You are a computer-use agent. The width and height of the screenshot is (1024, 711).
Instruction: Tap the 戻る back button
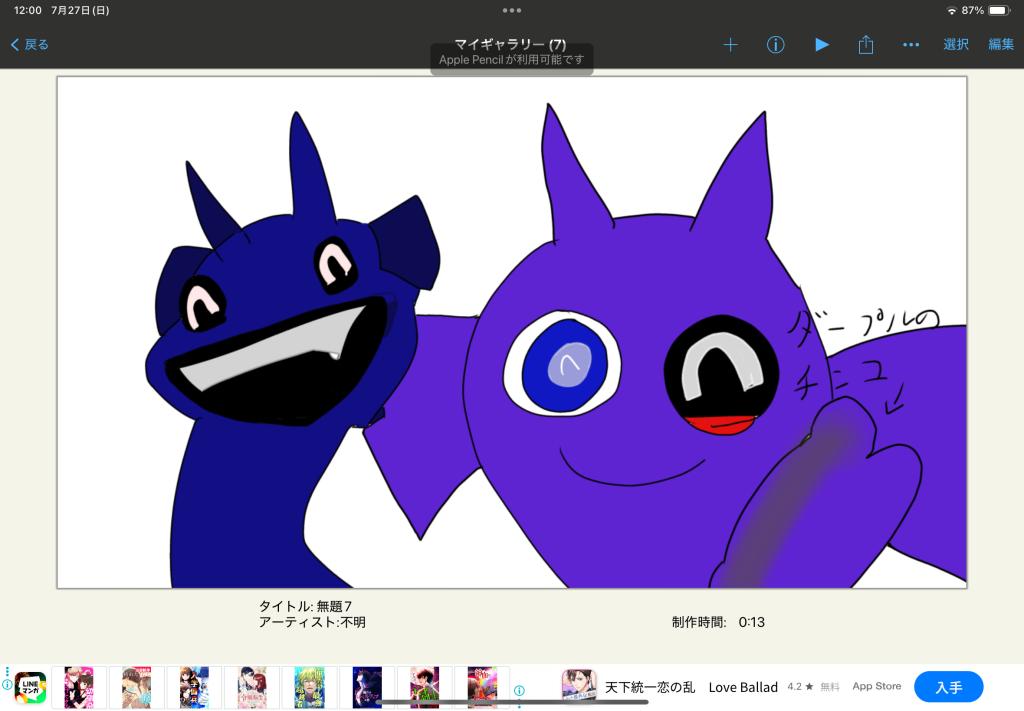point(30,45)
